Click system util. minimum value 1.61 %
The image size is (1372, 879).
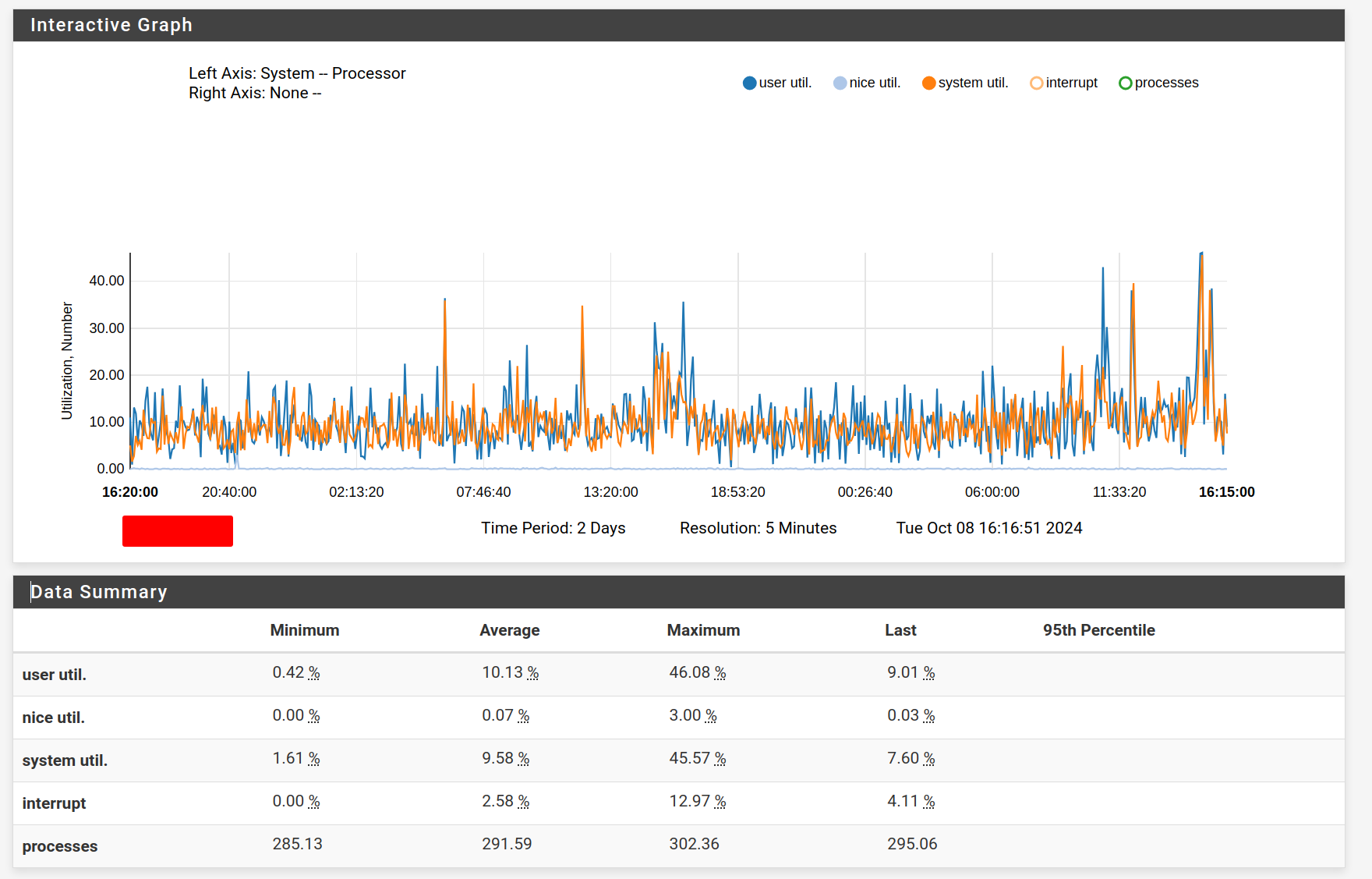296,758
